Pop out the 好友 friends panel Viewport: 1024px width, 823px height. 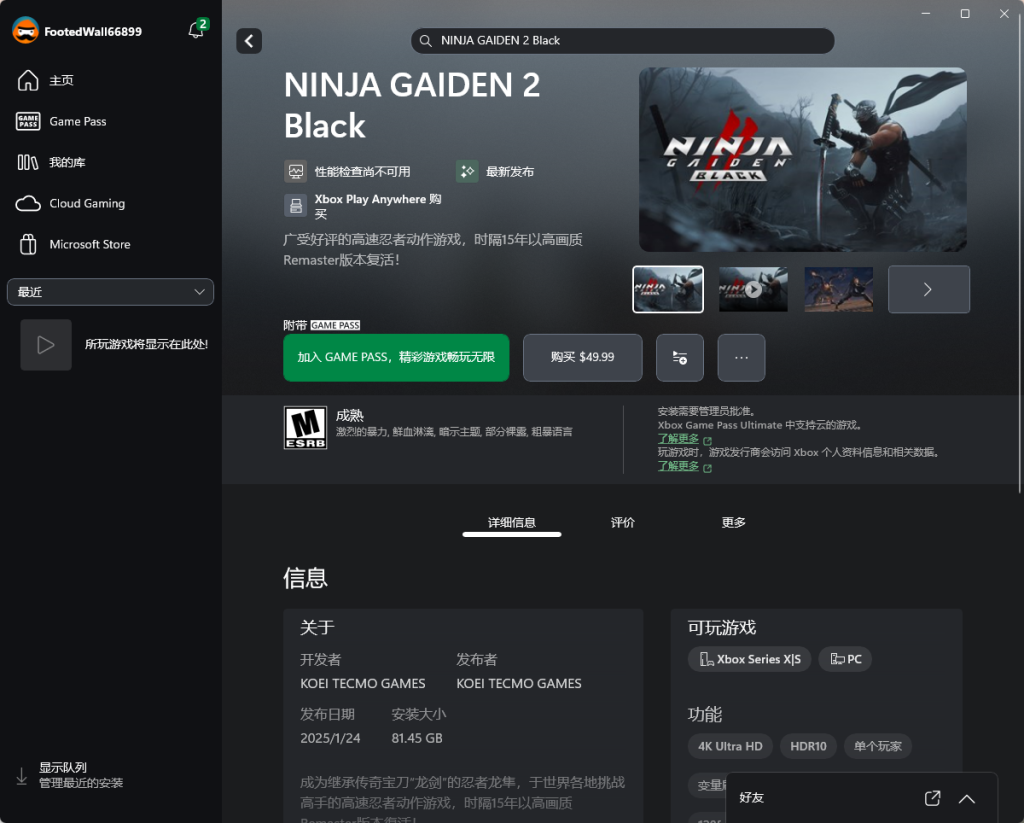933,798
